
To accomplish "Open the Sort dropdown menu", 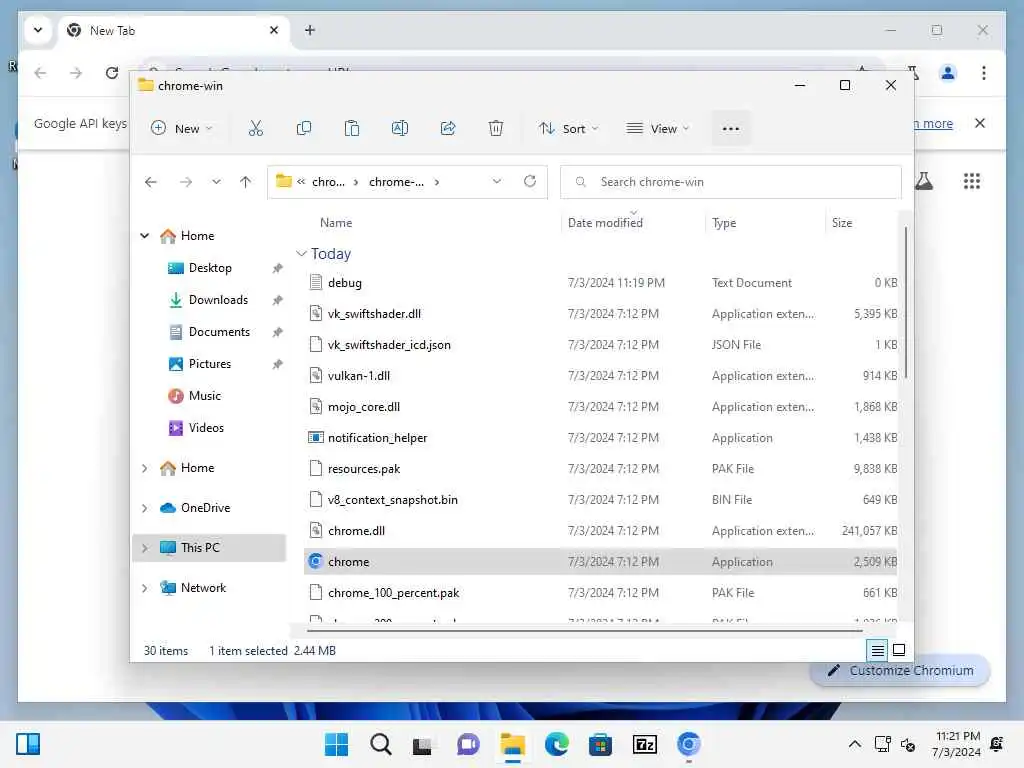I will click(568, 129).
